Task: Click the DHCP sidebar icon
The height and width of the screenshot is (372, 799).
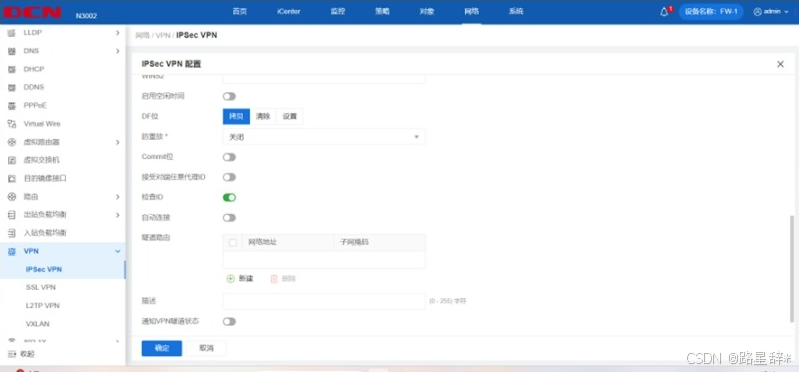Action: (11, 69)
